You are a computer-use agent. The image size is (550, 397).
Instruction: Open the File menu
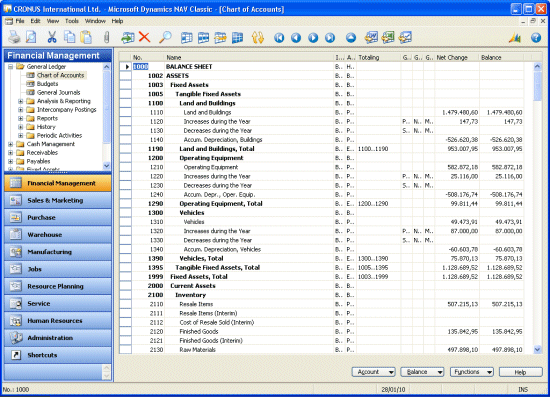coord(20,21)
